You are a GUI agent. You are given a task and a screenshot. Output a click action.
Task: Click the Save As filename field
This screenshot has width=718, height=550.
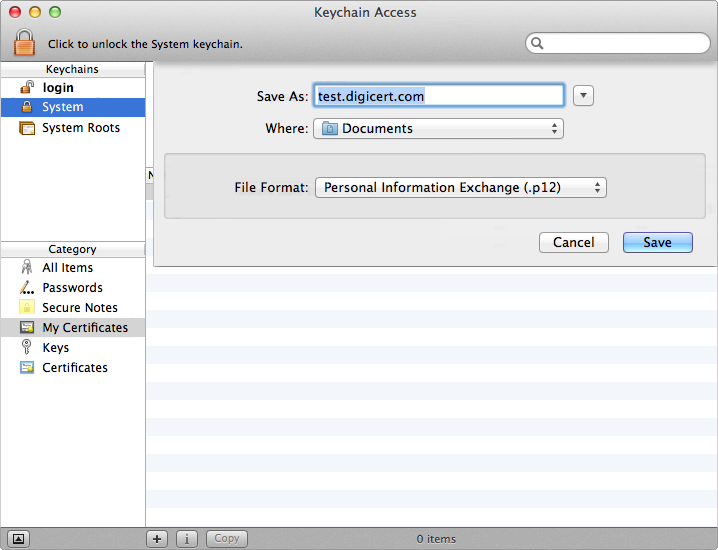point(438,96)
